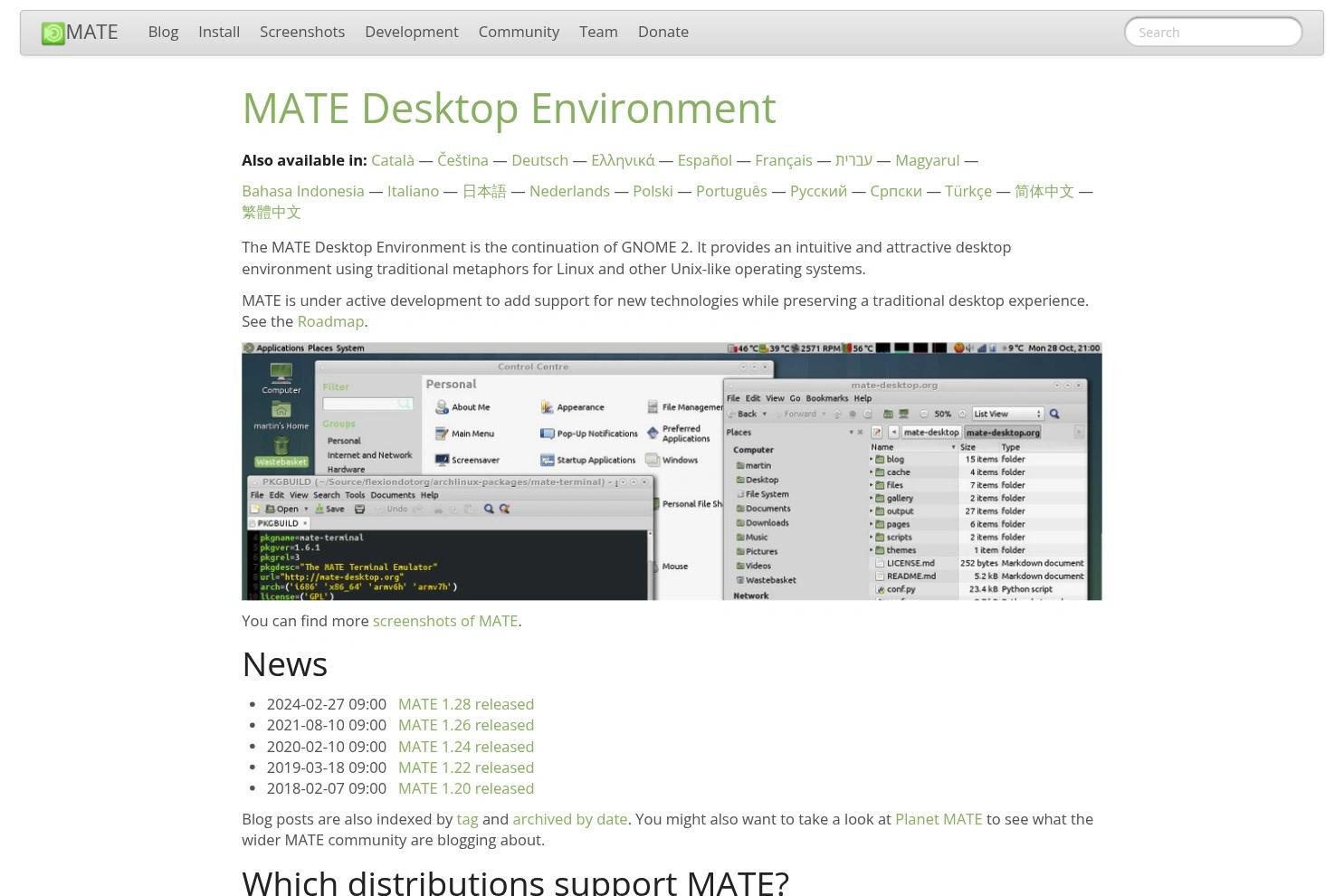Click the MATE logo icon in the navbar
The height and width of the screenshot is (896, 1344).
pos(53,33)
